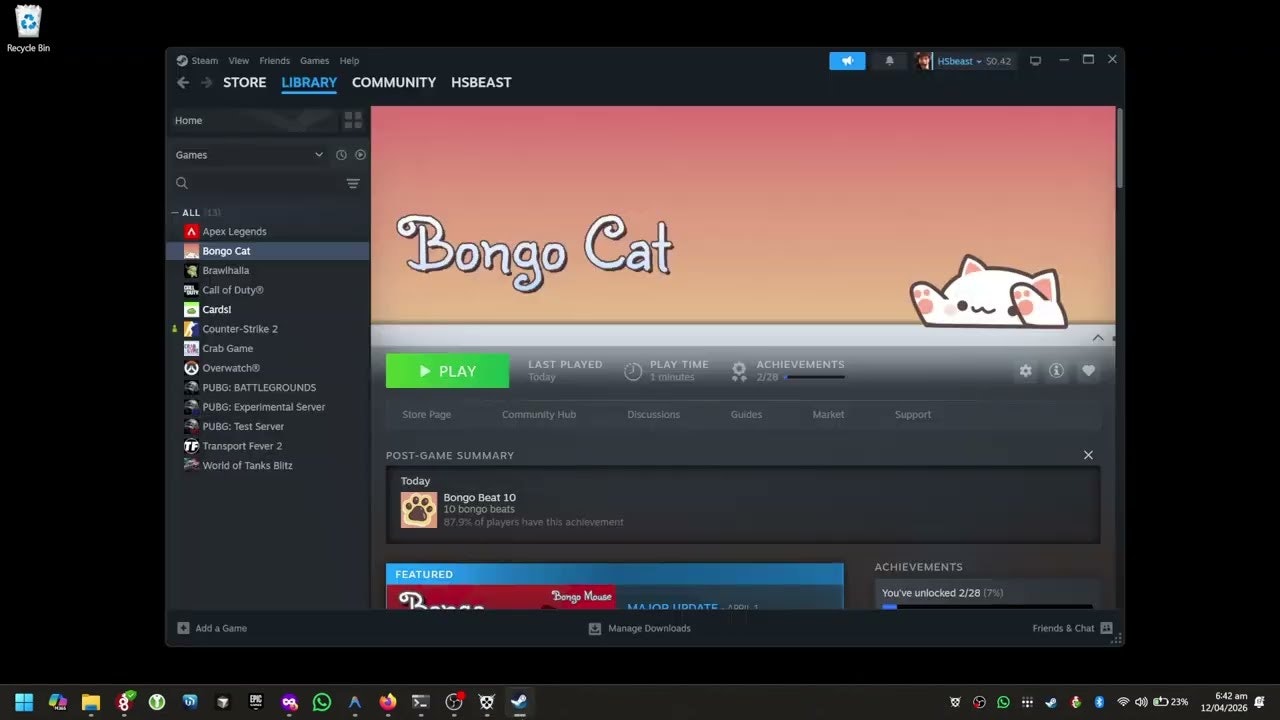Viewport: 1280px width, 720px height.
Task: Open WhatsApp from the taskbar
Action: coord(321,702)
